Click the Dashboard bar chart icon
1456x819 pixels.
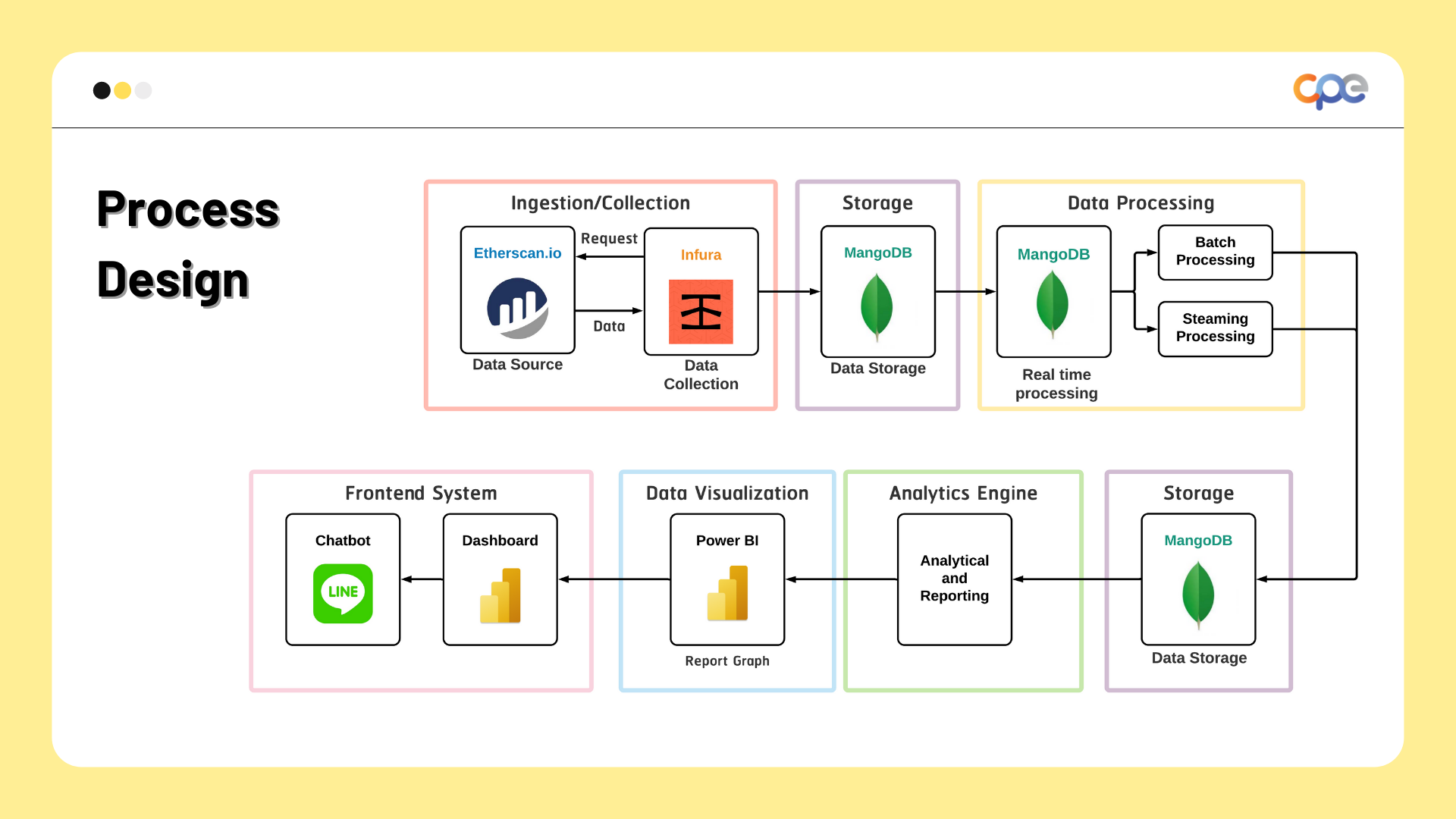500,591
